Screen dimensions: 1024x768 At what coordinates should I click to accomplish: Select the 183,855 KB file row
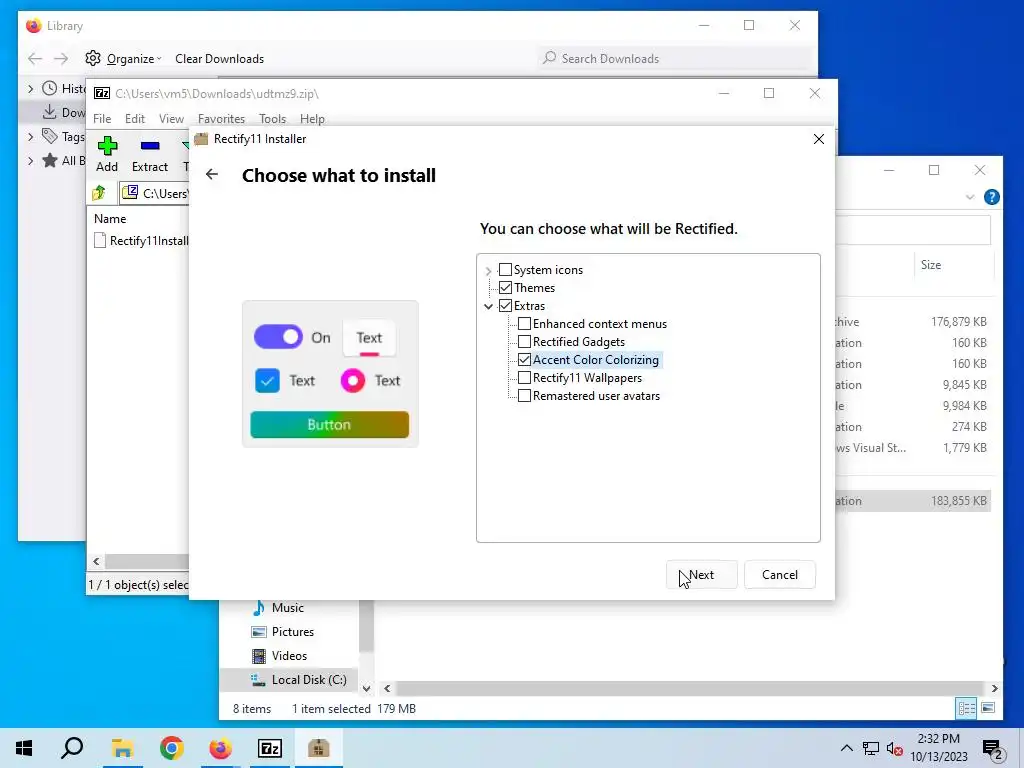pyautogui.click(x=913, y=501)
